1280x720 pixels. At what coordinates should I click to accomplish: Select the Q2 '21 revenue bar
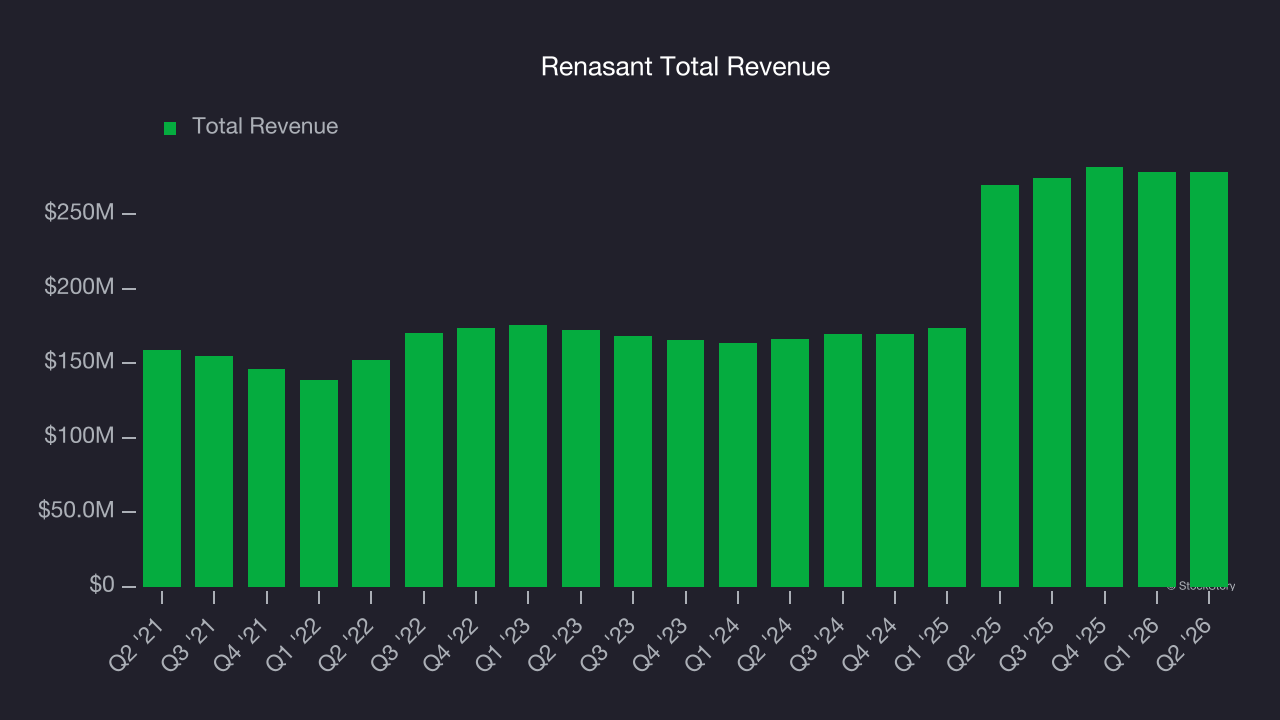[162, 468]
